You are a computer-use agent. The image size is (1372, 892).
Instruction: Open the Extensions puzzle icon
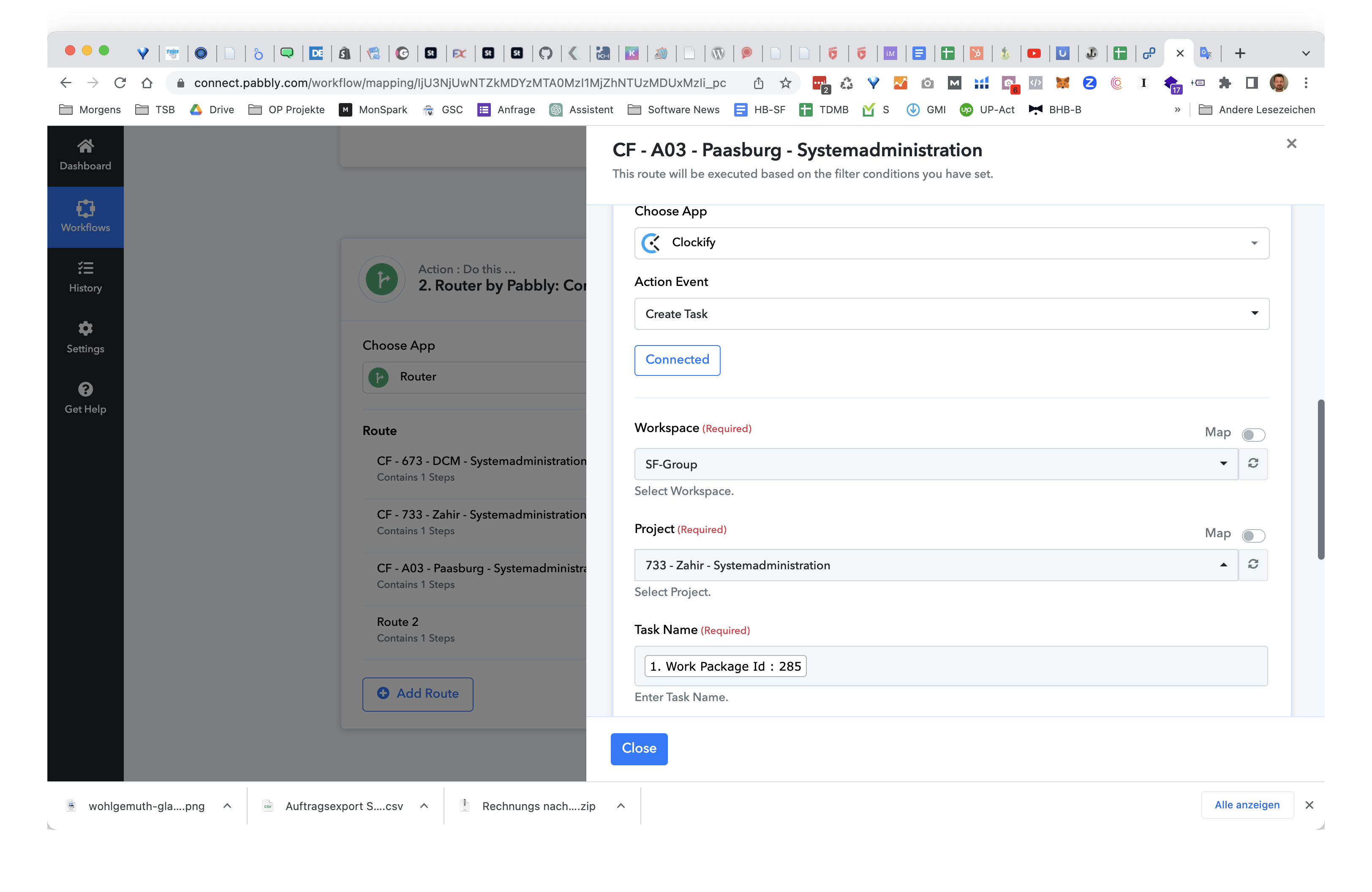[1225, 83]
